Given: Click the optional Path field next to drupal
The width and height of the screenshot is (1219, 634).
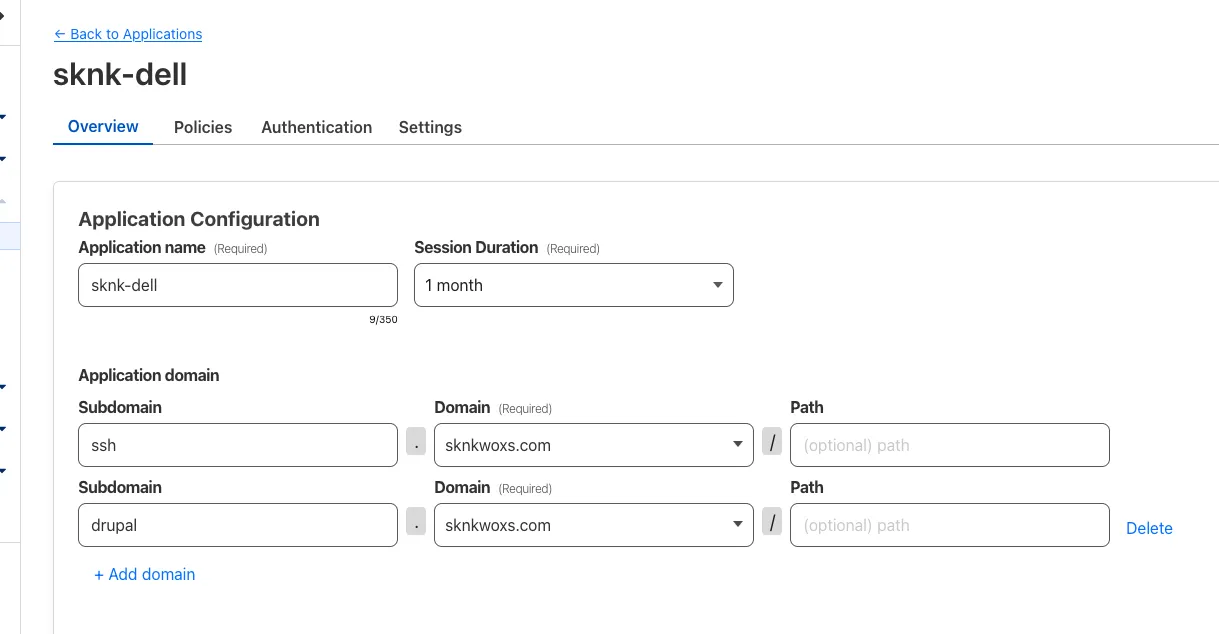Looking at the screenshot, I should [948, 524].
